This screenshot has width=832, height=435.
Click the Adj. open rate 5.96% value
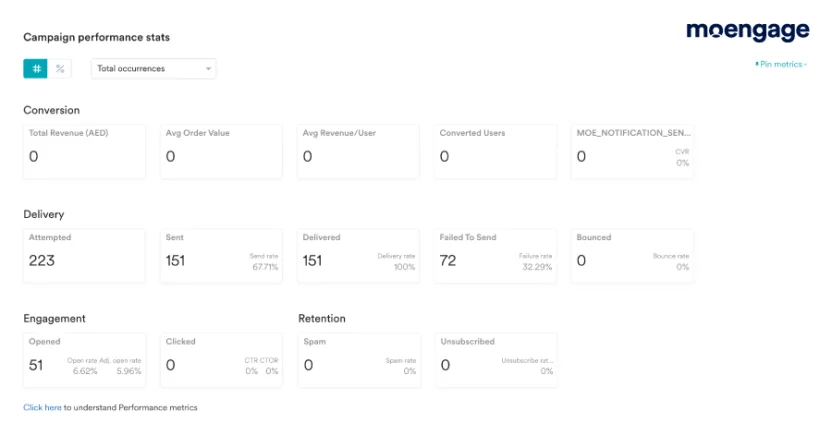click(129, 371)
